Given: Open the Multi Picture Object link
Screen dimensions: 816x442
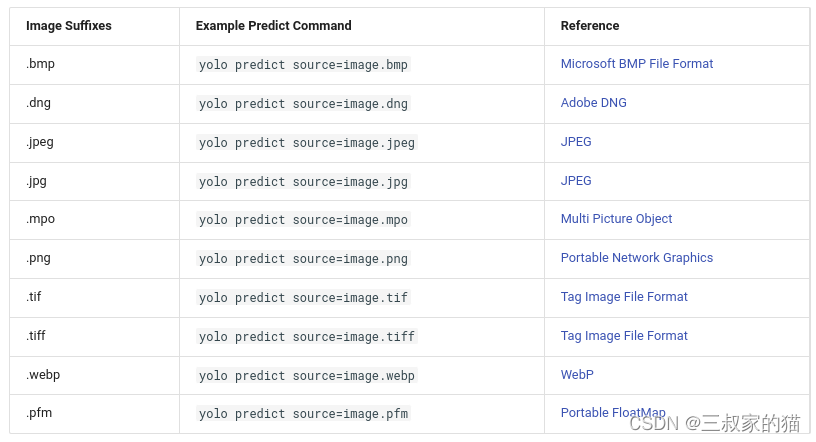Looking at the screenshot, I should pyautogui.click(x=616, y=219).
